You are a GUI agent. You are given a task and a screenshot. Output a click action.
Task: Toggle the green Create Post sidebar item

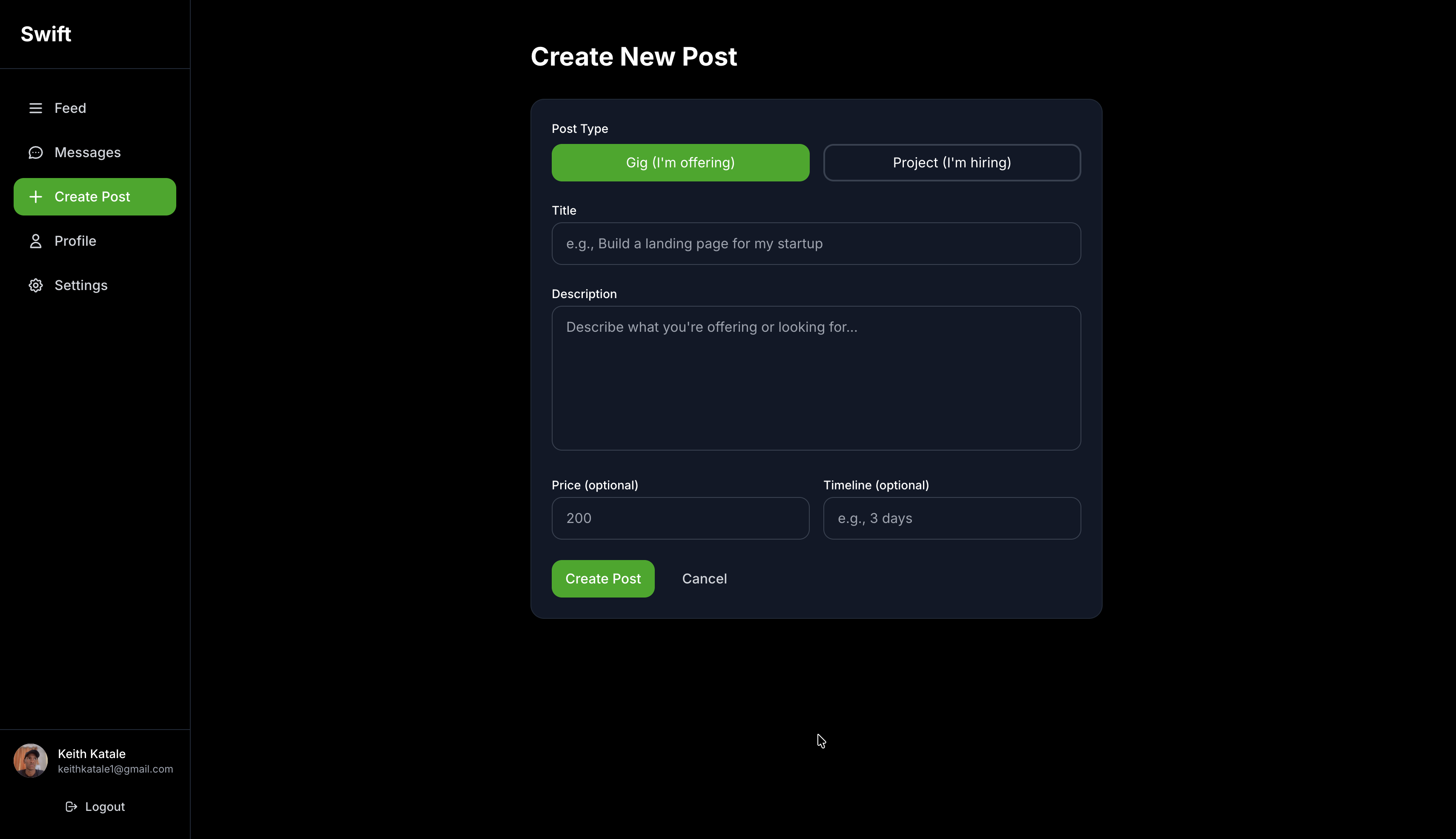point(95,196)
